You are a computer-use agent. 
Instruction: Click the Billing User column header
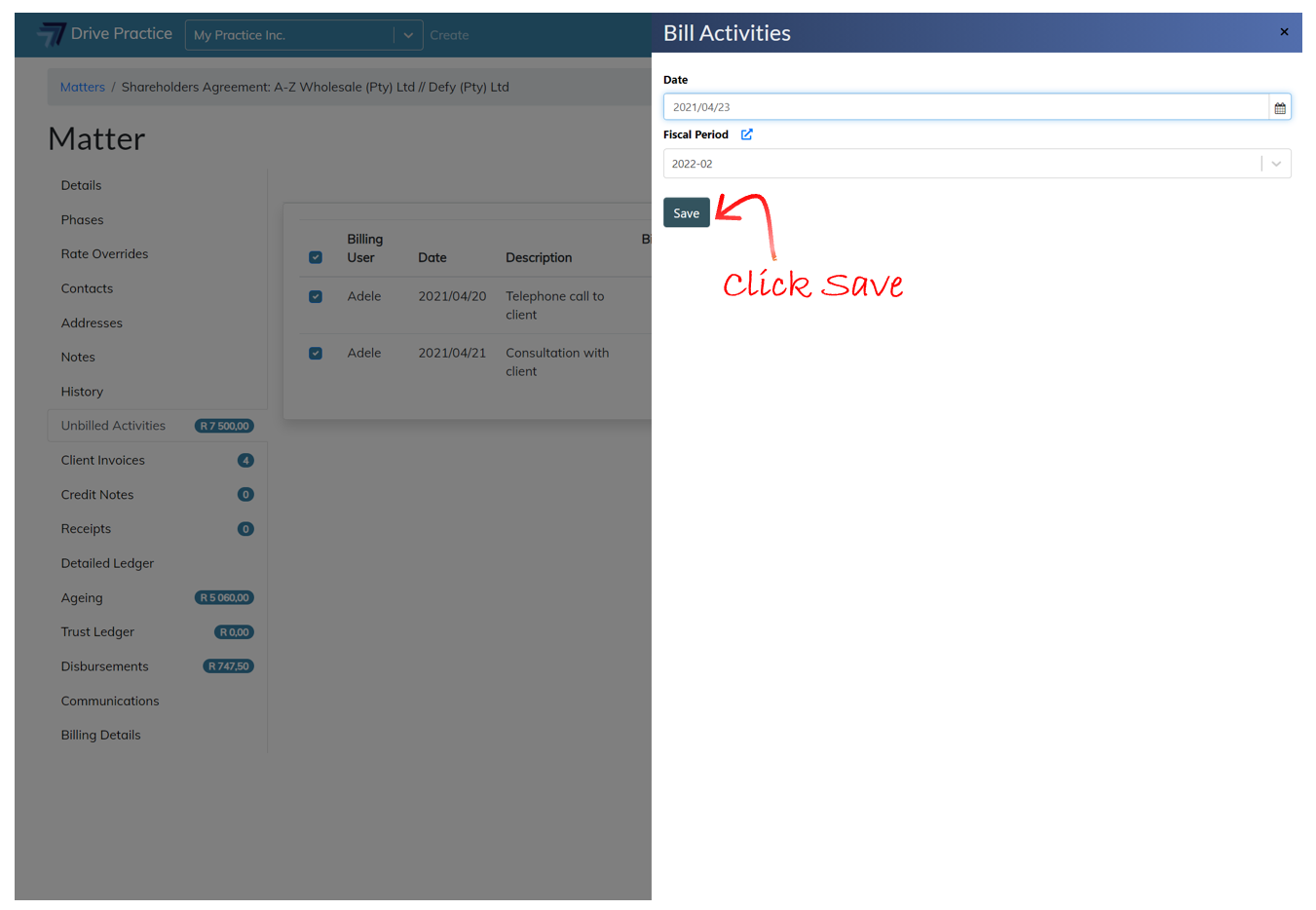click(365, 248)
